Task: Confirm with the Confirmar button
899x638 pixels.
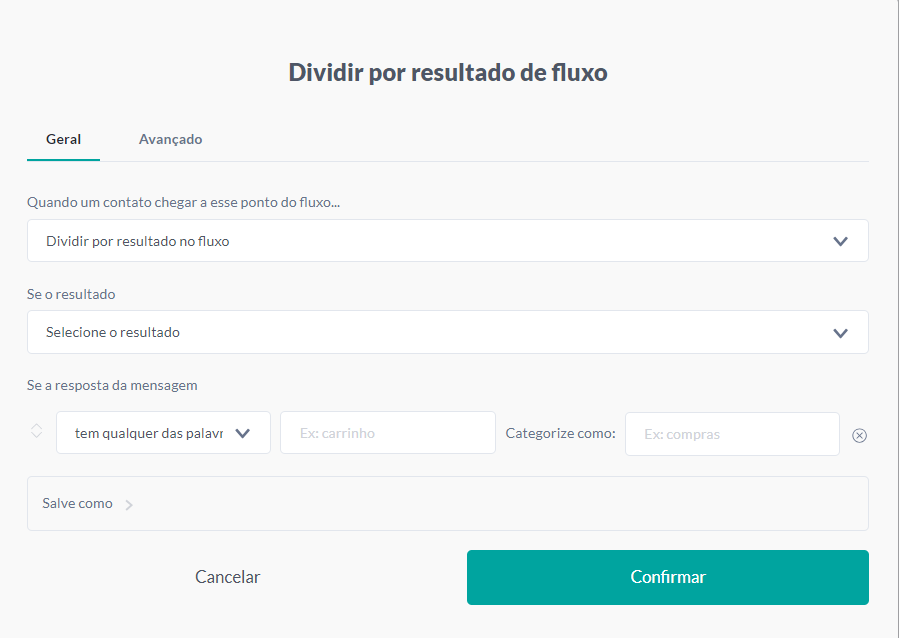Action: pyautogui.click(x=667, y=577)
